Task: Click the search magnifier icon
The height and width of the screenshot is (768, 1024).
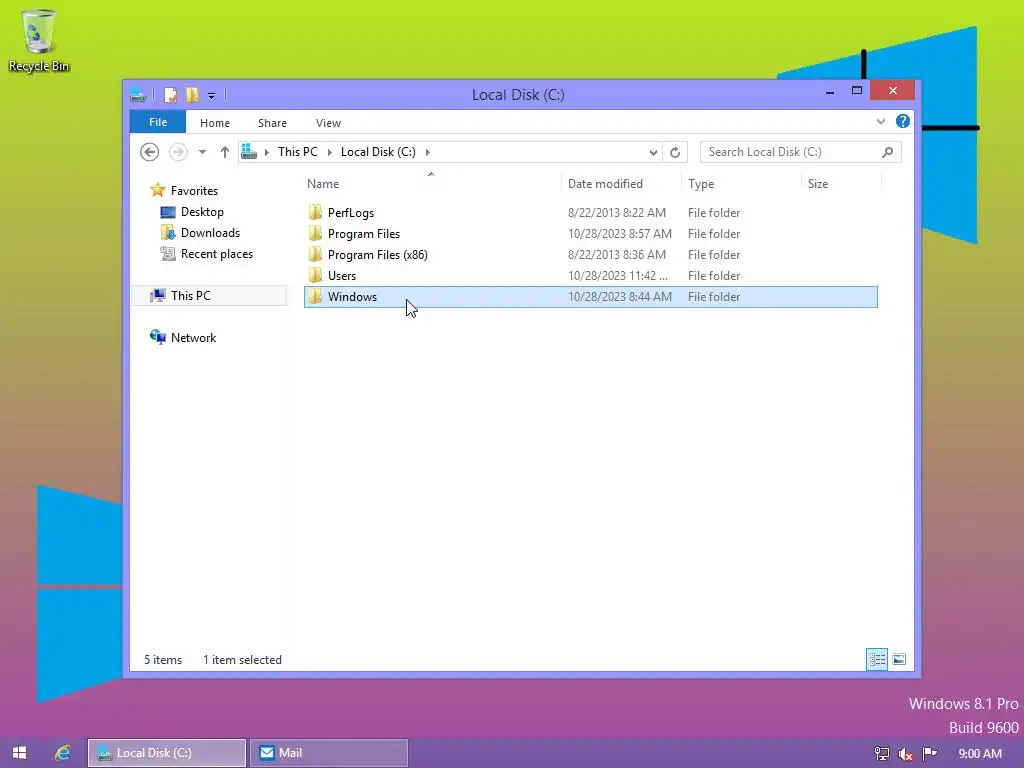Action: (888, 152)
